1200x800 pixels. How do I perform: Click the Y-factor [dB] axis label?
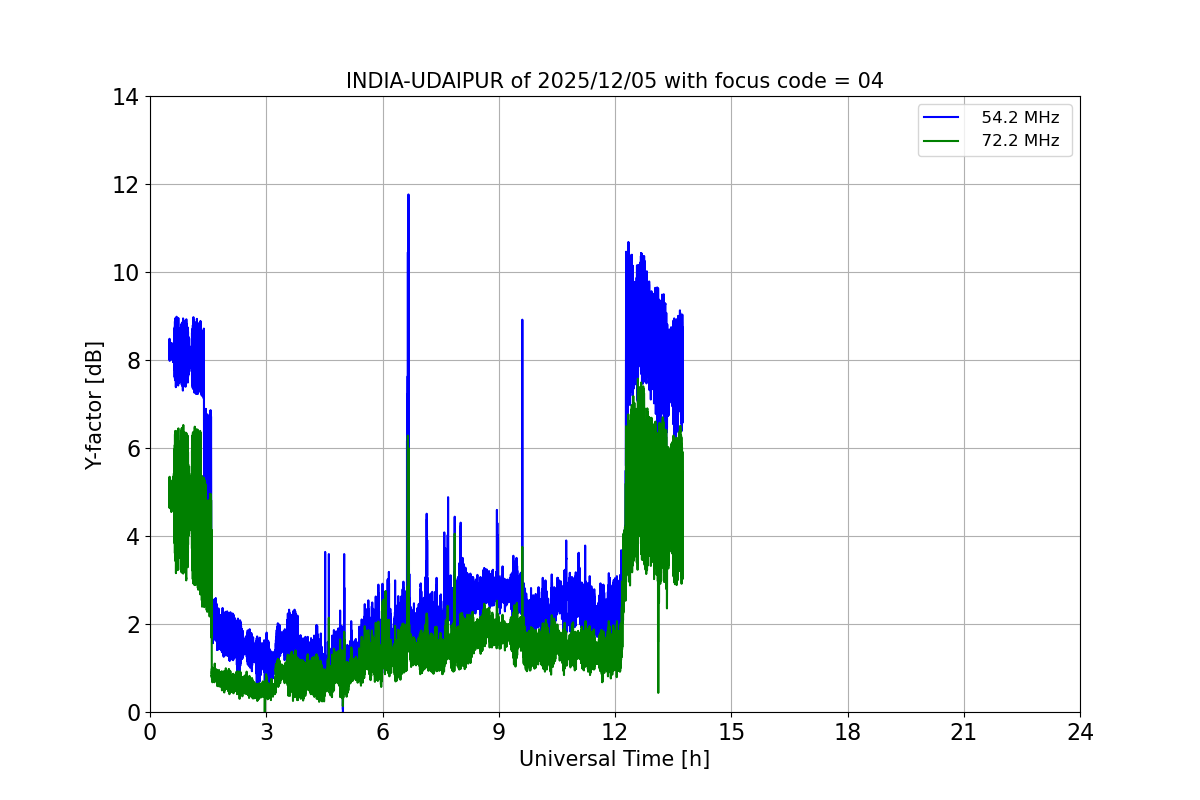[94, 405]
